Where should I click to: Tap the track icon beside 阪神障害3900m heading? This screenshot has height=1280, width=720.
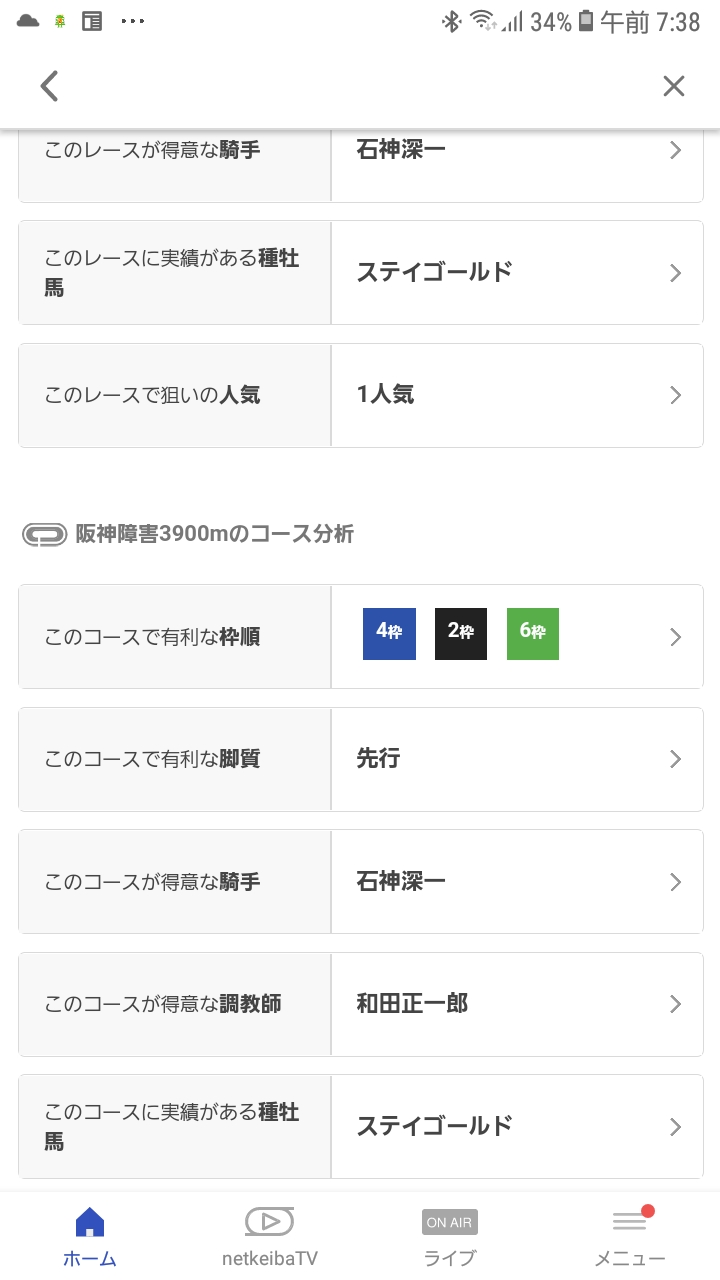[45, 534]
